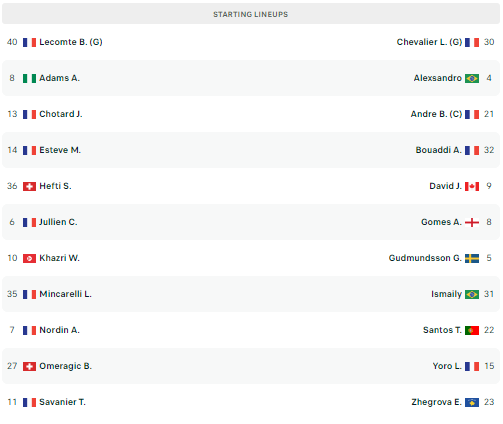The width and height of the screenshot is (503, 424).
Task: Click the Kosovo flag beside Zhegrova E.
Action: click(472, 402)
